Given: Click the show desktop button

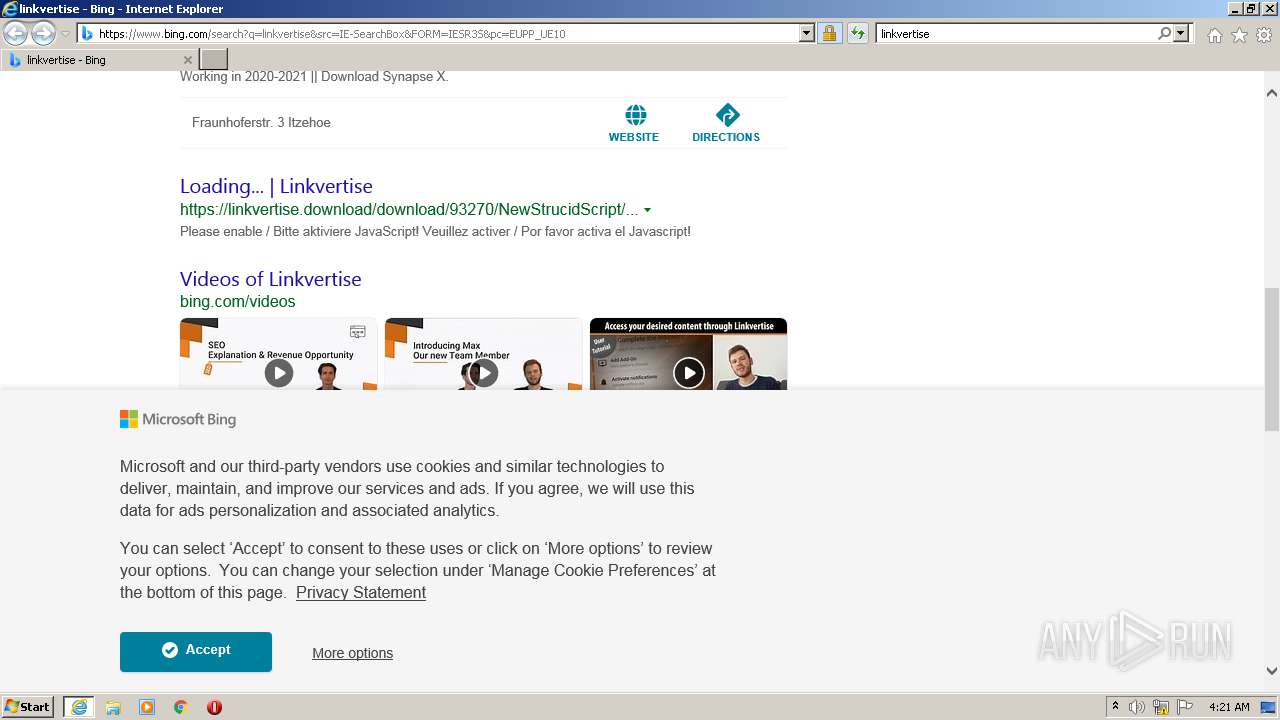Looking at the screenshot, I should coord(1270,707).
